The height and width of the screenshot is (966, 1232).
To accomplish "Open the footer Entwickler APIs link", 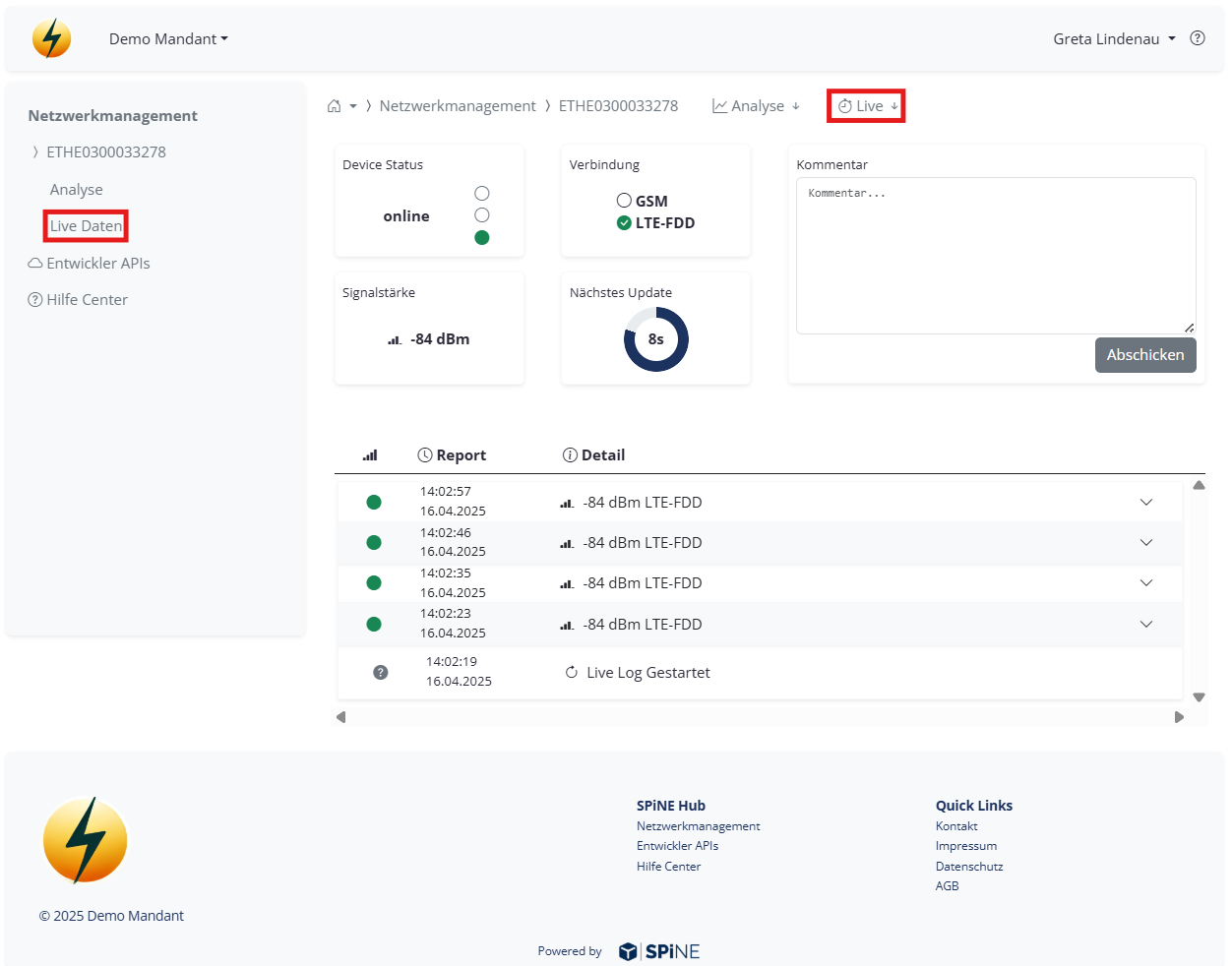I will coord(677,846).
